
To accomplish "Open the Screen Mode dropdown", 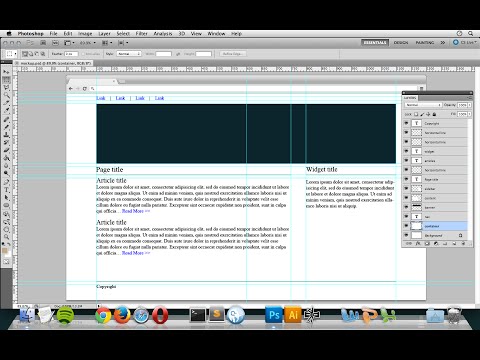I will click(x=123, y=43).
